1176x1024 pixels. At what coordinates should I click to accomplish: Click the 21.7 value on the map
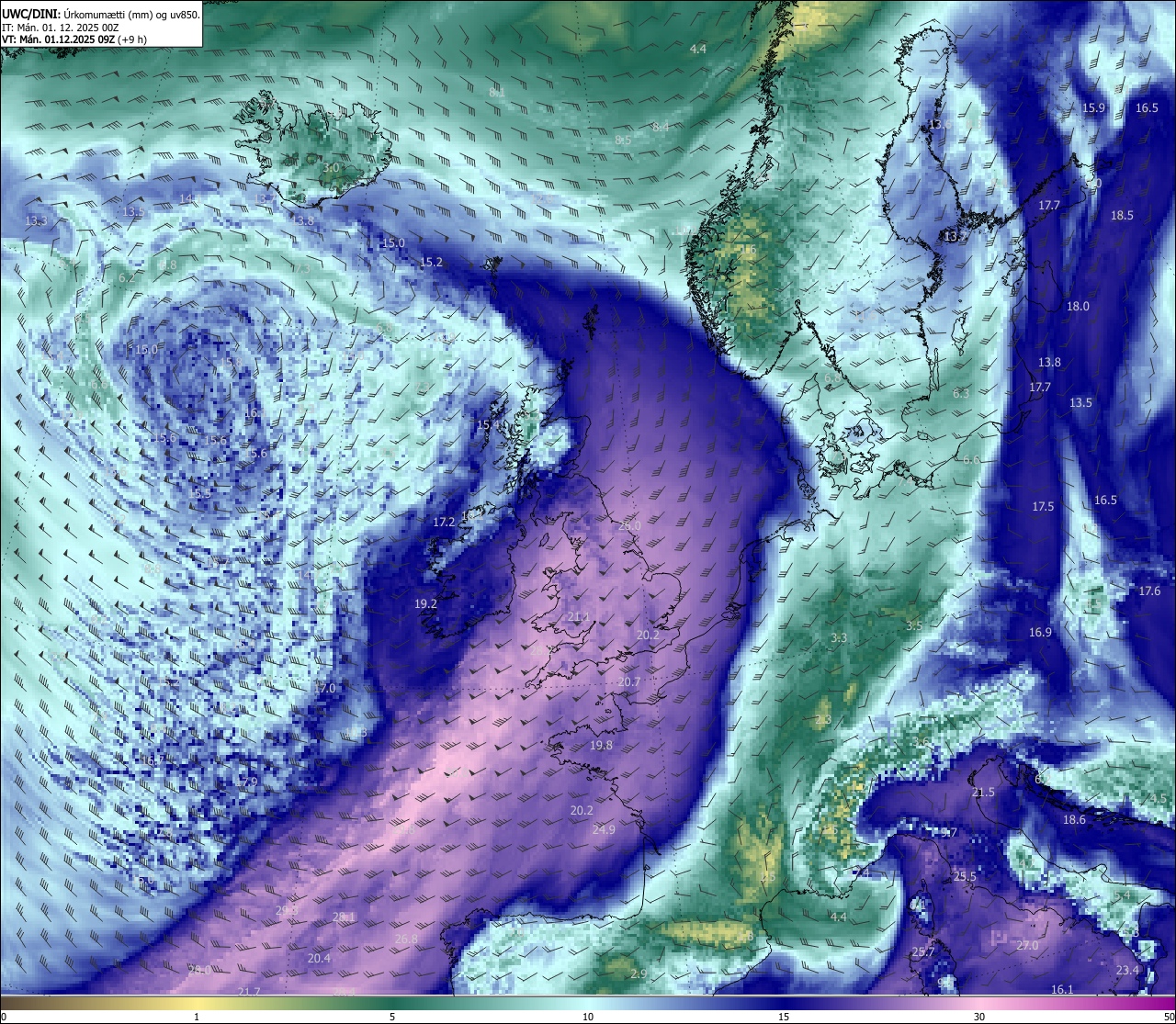249,993
